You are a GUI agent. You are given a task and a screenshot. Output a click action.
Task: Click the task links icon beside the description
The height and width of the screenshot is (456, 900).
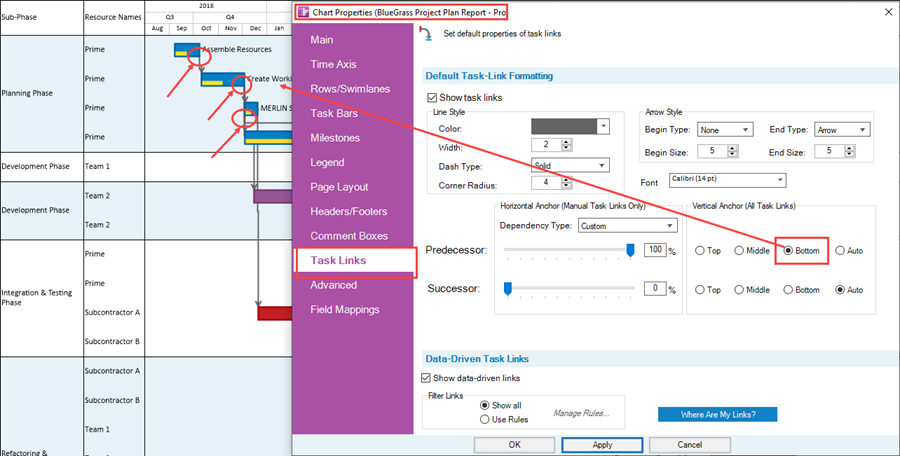[x=426, y=34]
